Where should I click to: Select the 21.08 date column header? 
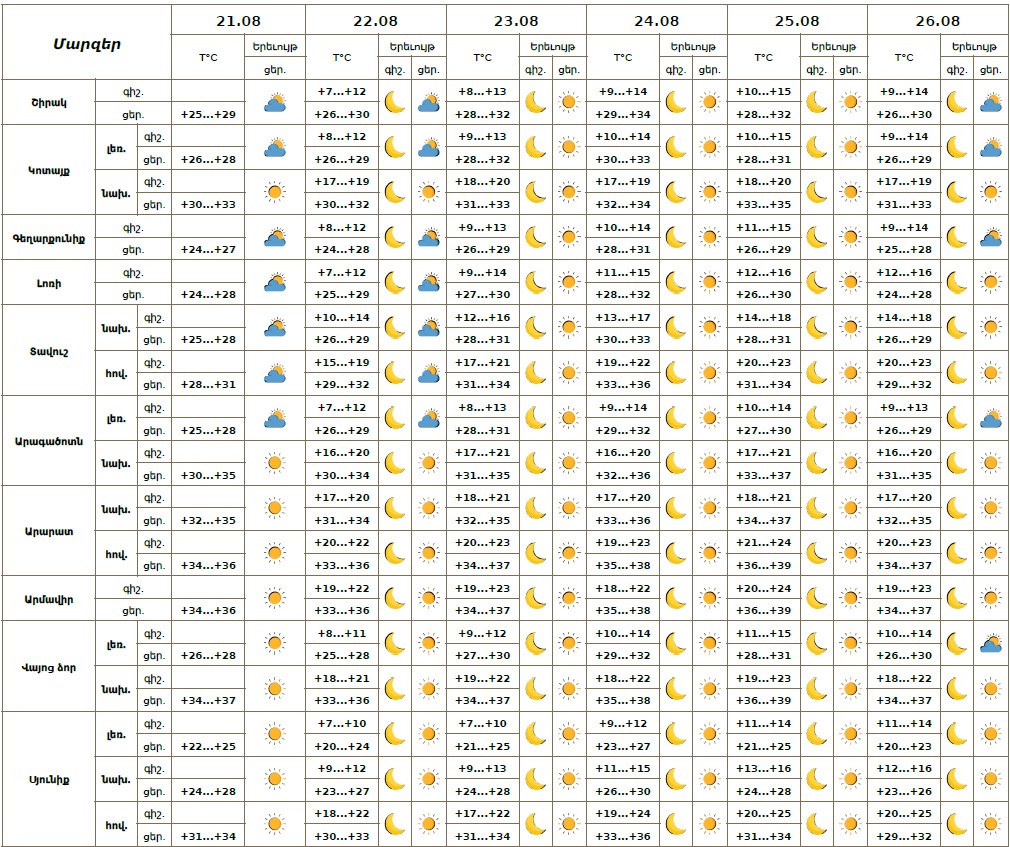(238, 20)
